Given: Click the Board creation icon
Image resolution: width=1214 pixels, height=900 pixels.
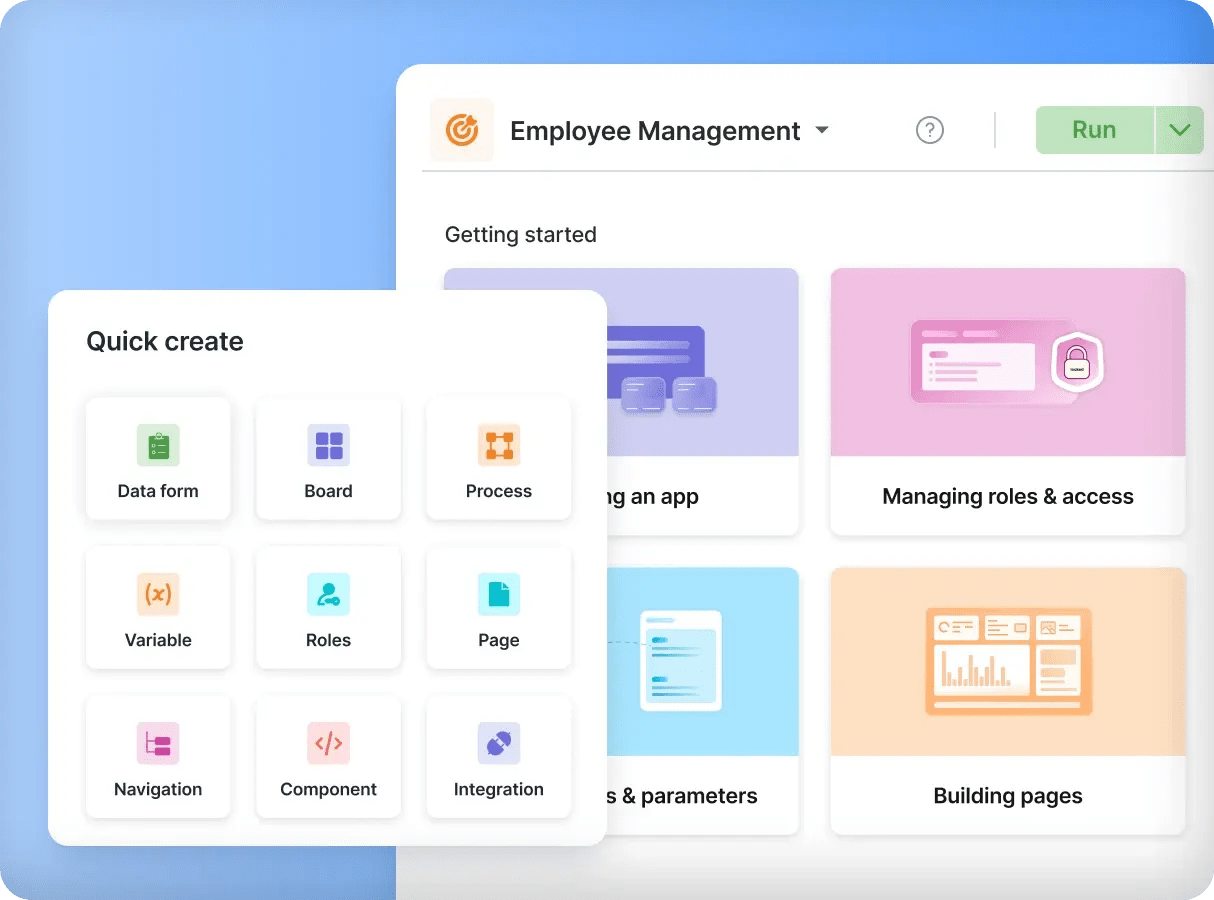Looking at the screenshot, I should point(328,446).
